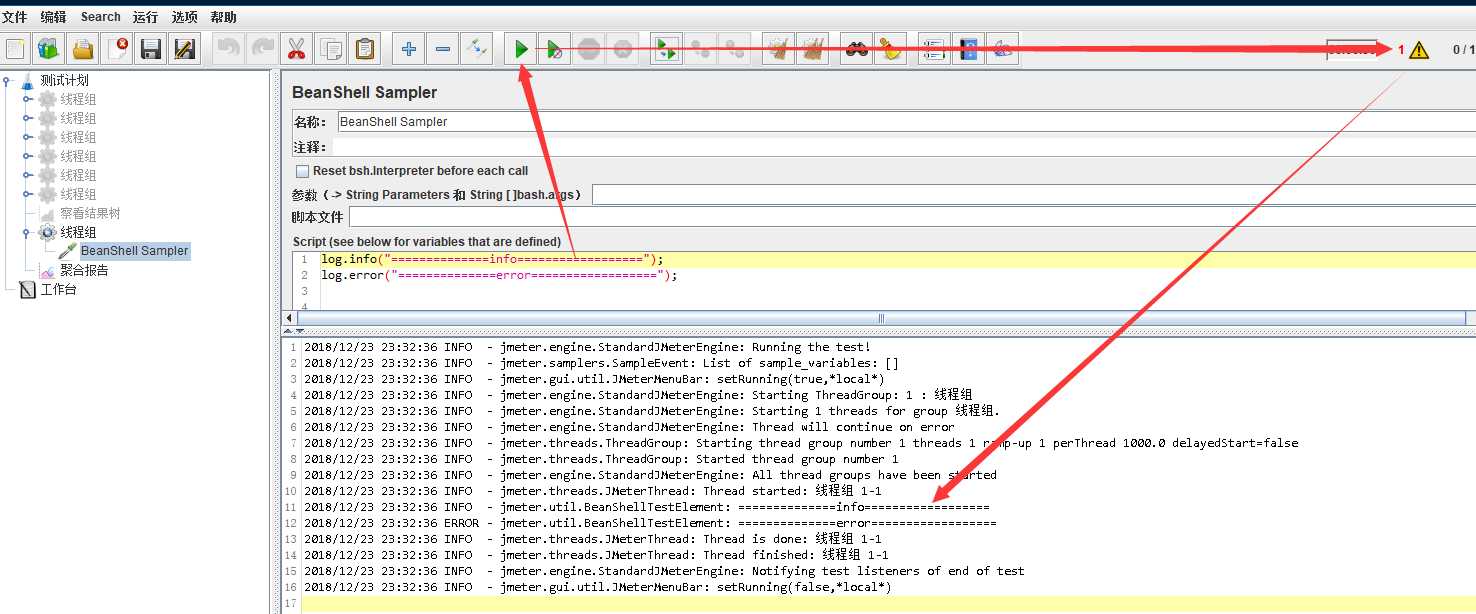Select the 聚合报告 tree node
The height and width of the screenshot is (614, 1476).
tap(84, 270)
